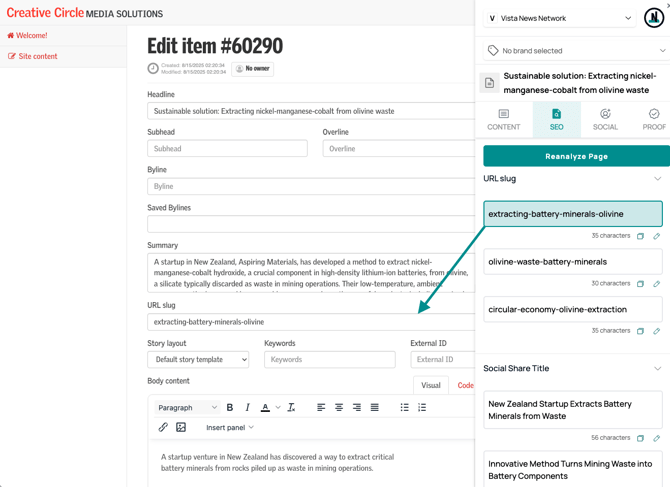Click into the Summary text area

tap(311, 273)
